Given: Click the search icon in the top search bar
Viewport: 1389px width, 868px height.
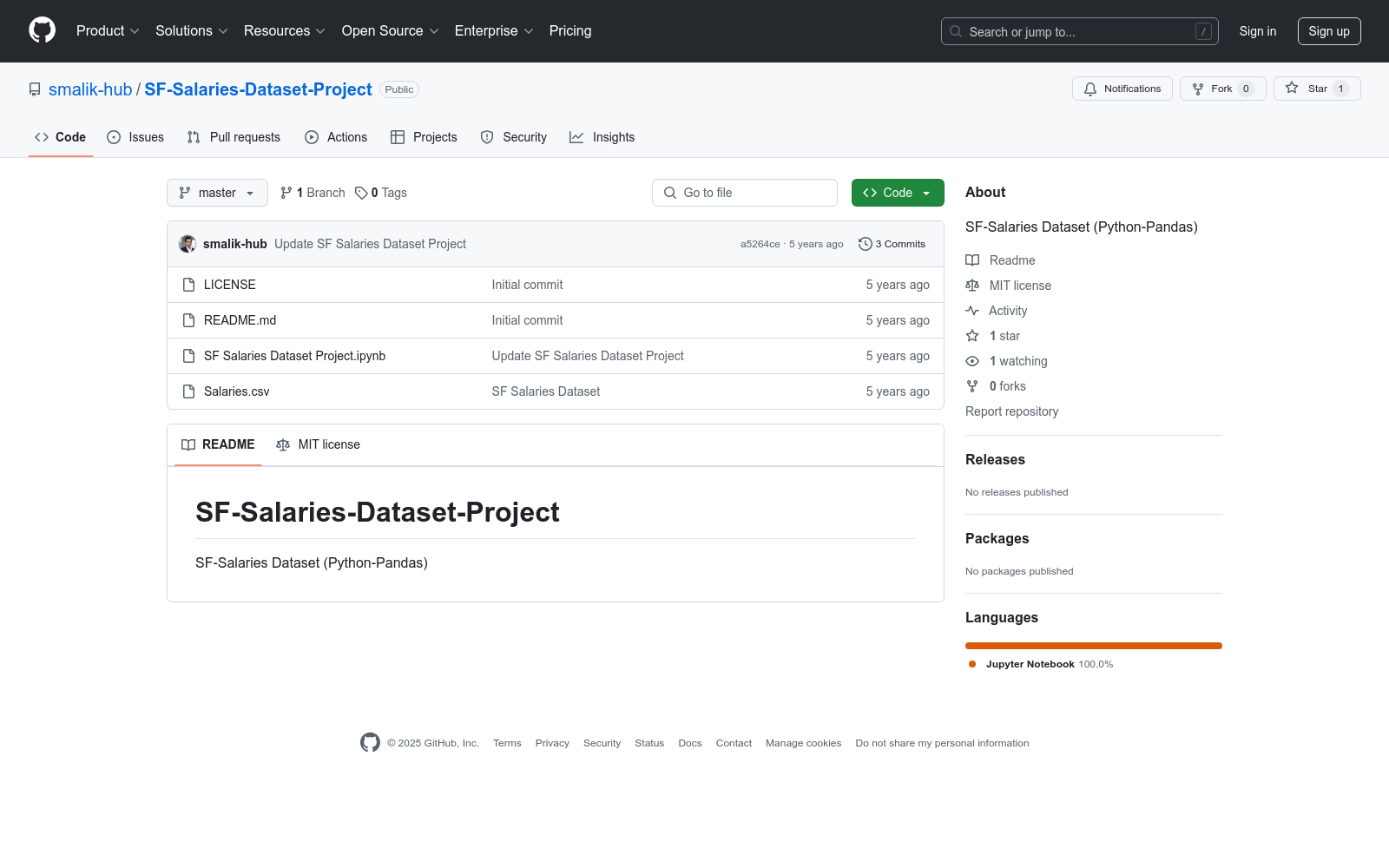Looking at the screenshot, I should click(956, 31).
